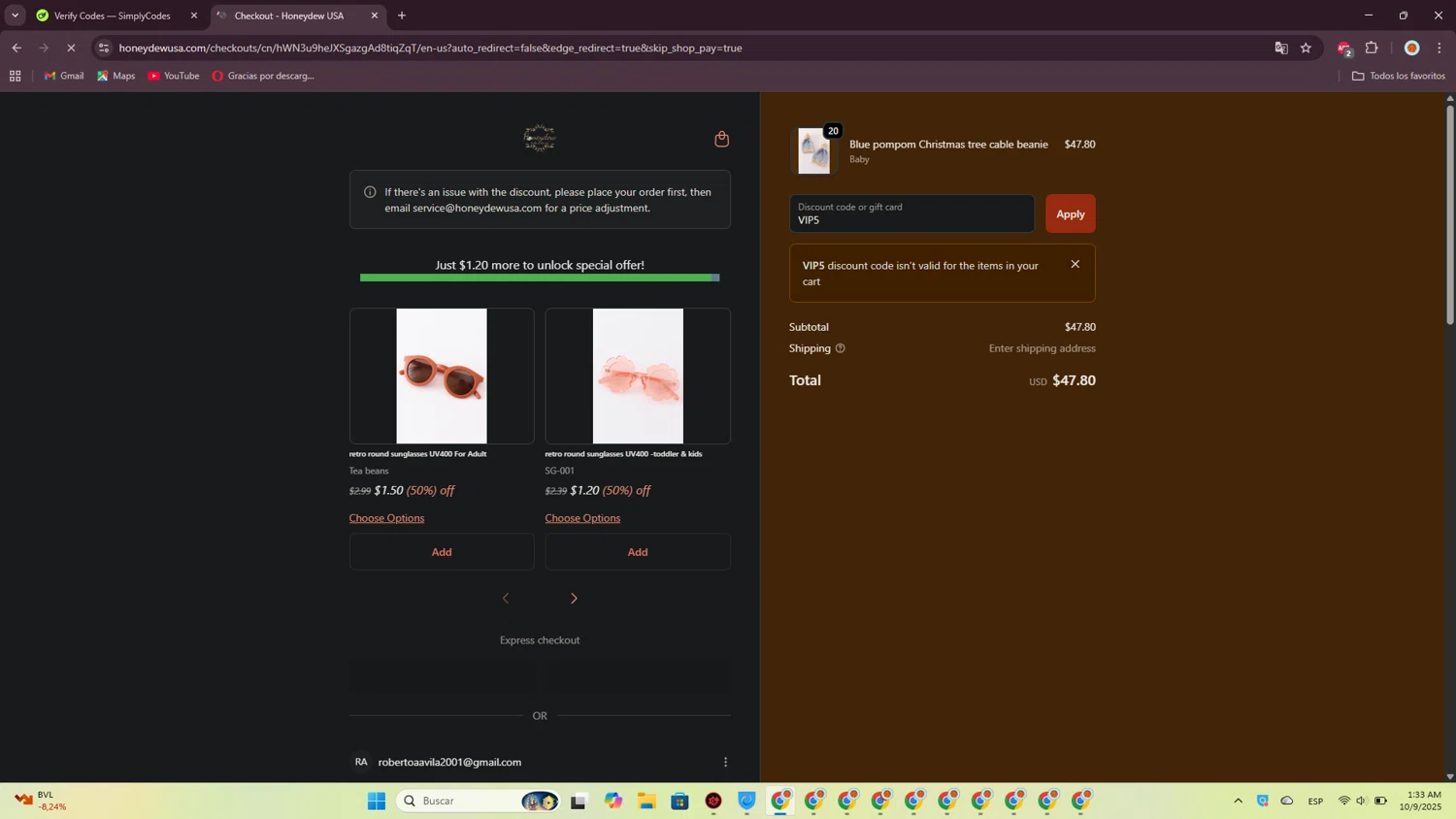
Task: Open the Maps bookmark
Action: click(116, 76)
